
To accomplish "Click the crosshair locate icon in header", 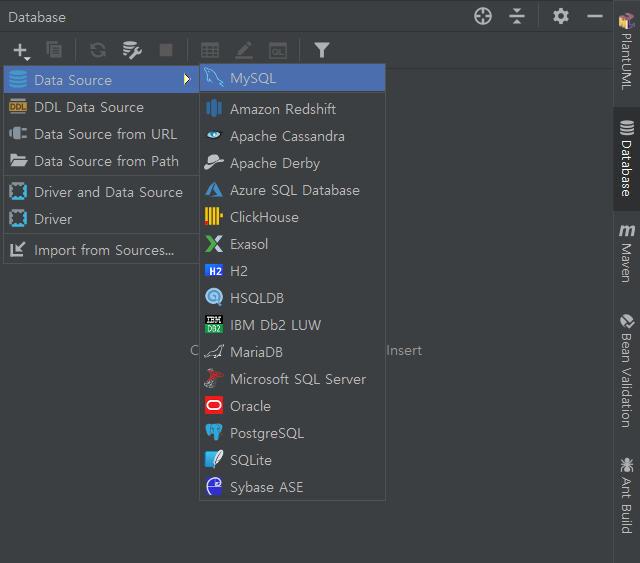I will click(483, 17).
